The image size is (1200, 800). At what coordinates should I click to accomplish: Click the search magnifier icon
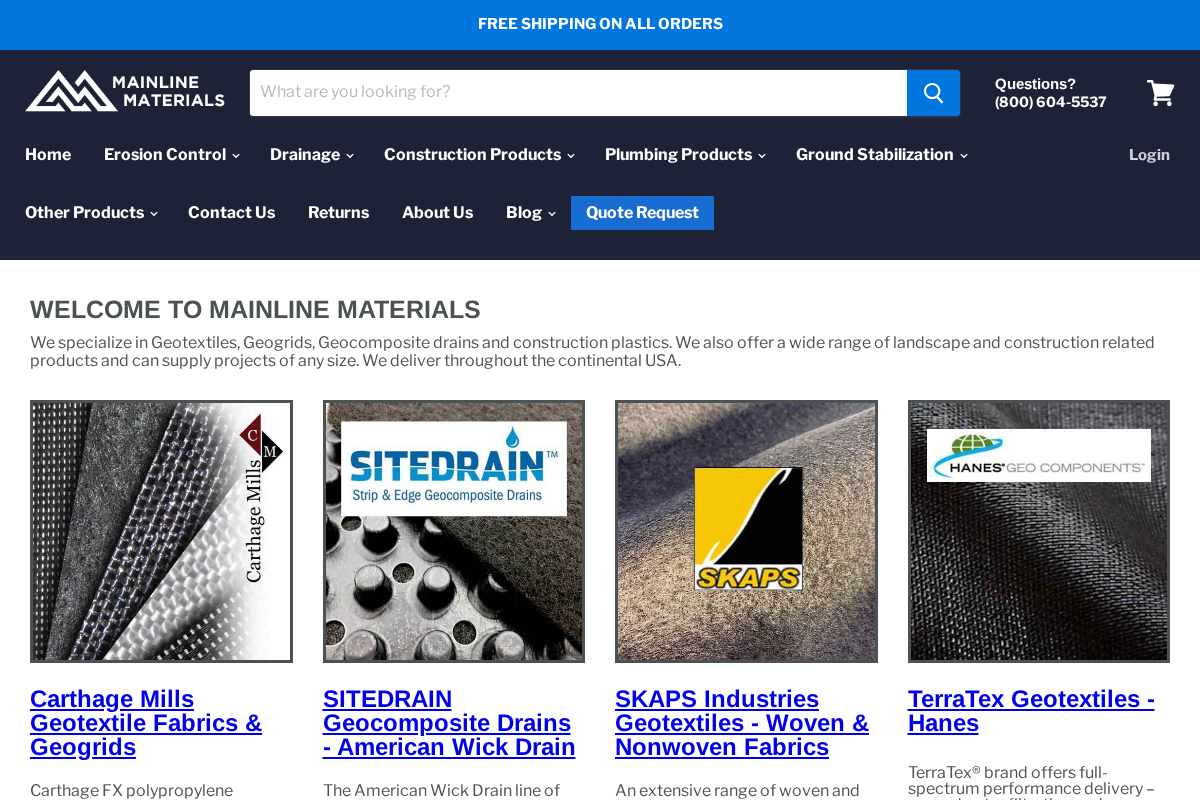[932, 92]
